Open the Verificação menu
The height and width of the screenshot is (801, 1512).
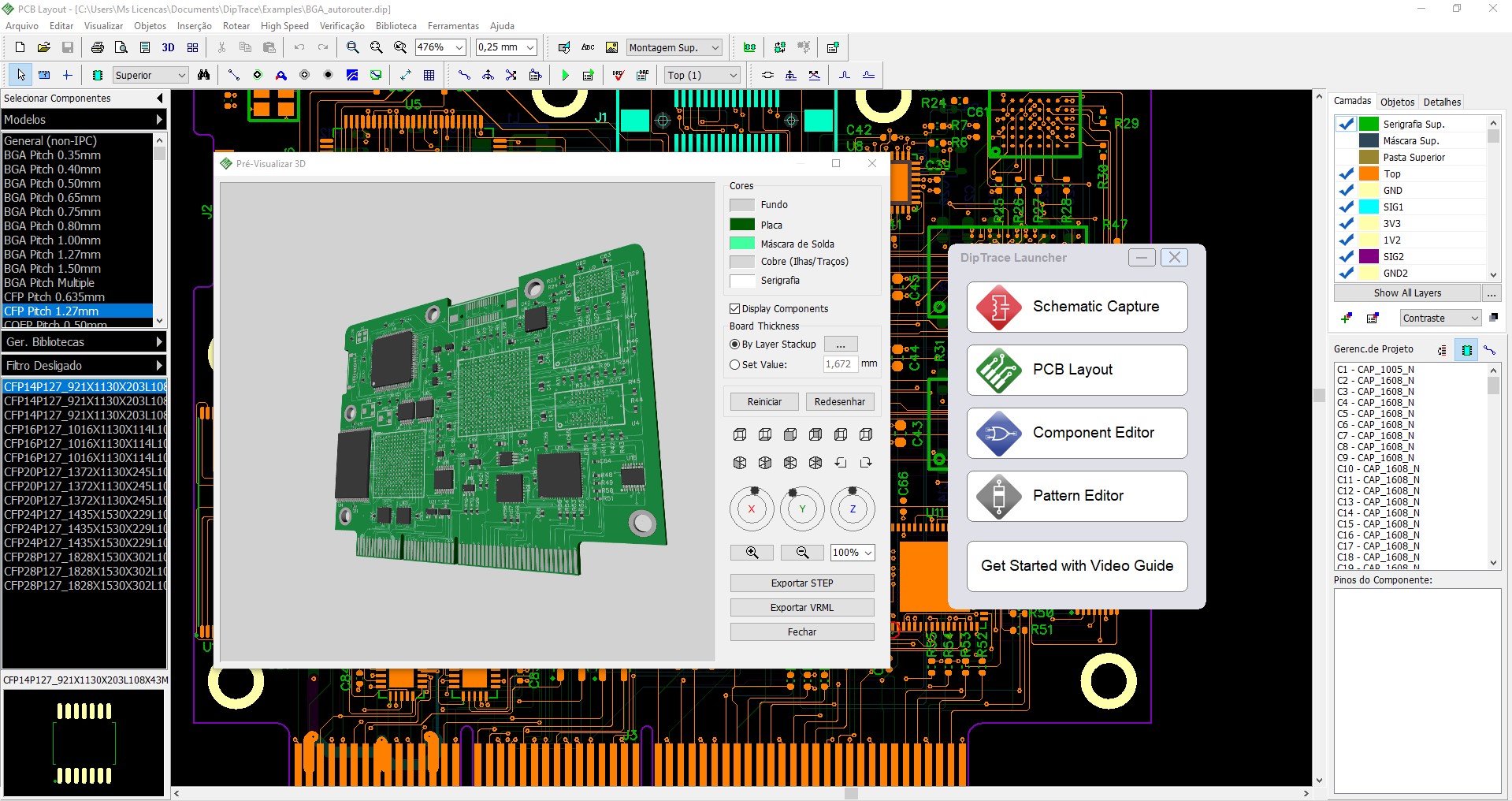point(342,26)
